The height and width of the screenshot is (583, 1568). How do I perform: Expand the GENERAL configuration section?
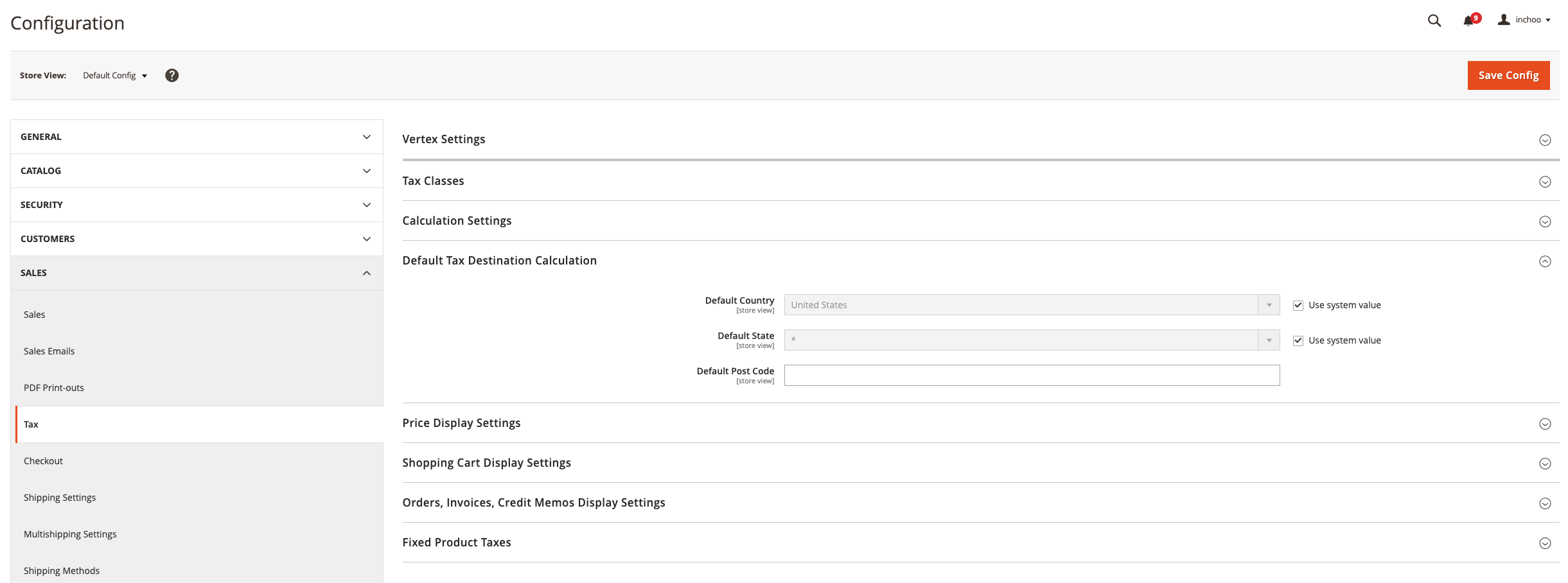click(197, 137)
